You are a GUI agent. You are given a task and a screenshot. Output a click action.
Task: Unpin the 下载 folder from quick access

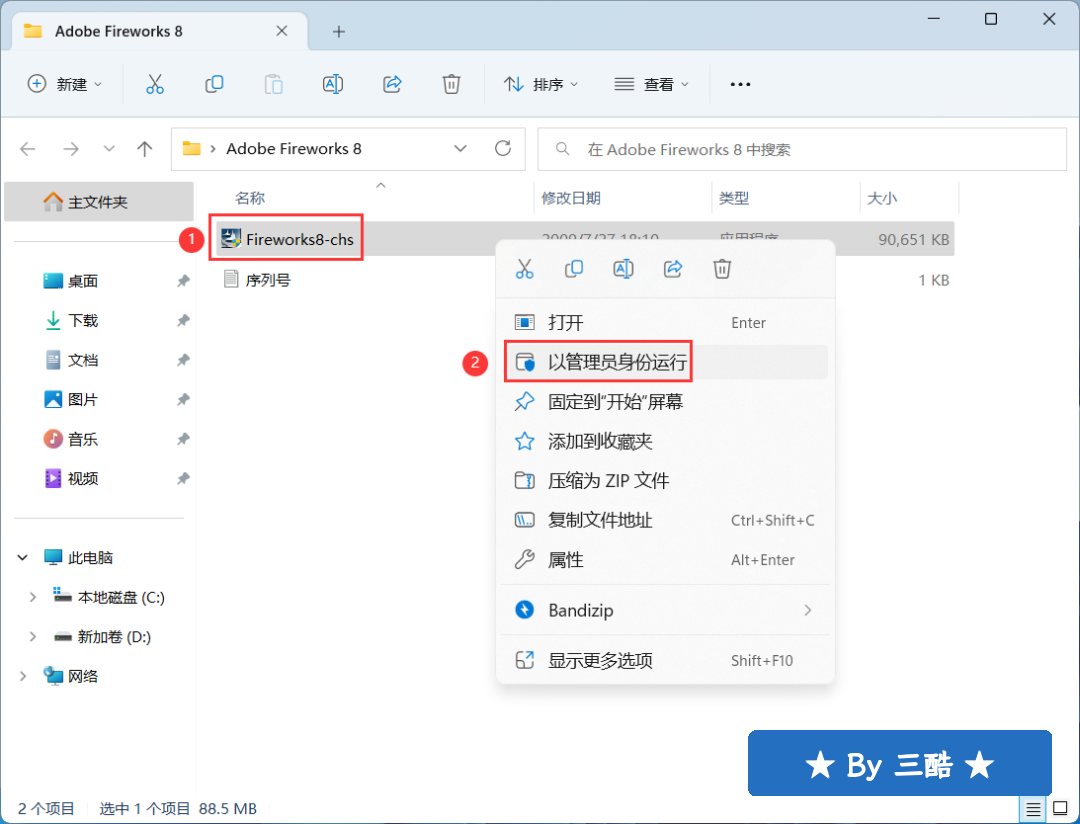tap(183, 320)
